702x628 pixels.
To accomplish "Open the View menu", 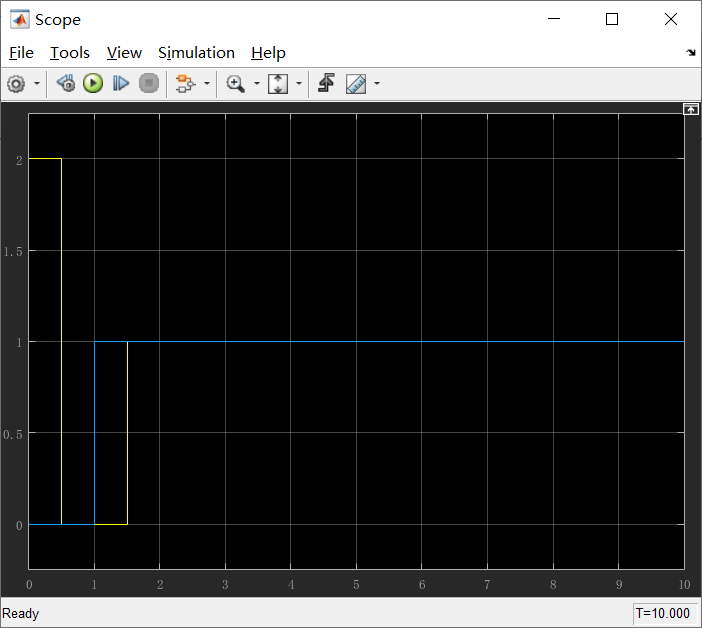I will [124, 53].
